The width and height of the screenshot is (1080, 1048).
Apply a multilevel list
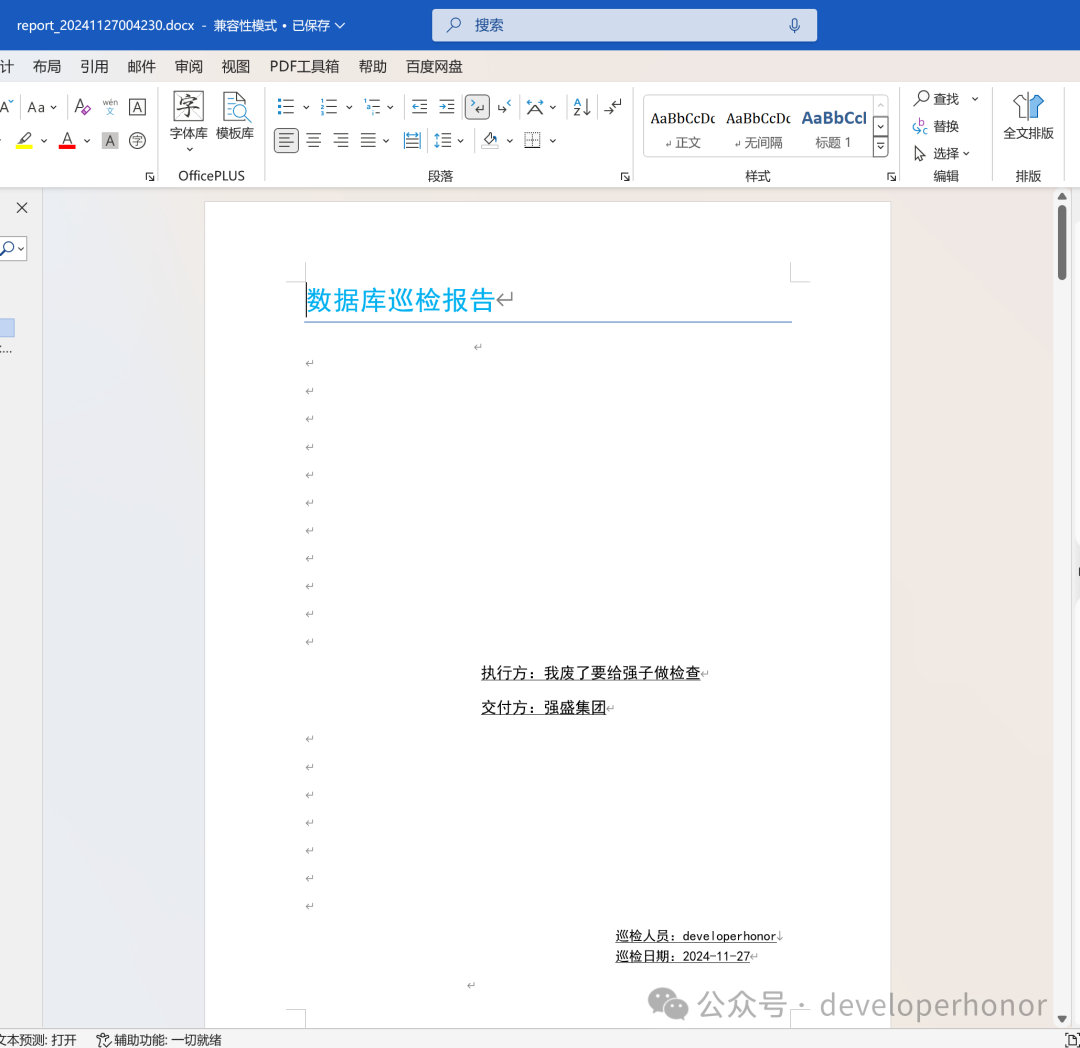coord(372,107)
